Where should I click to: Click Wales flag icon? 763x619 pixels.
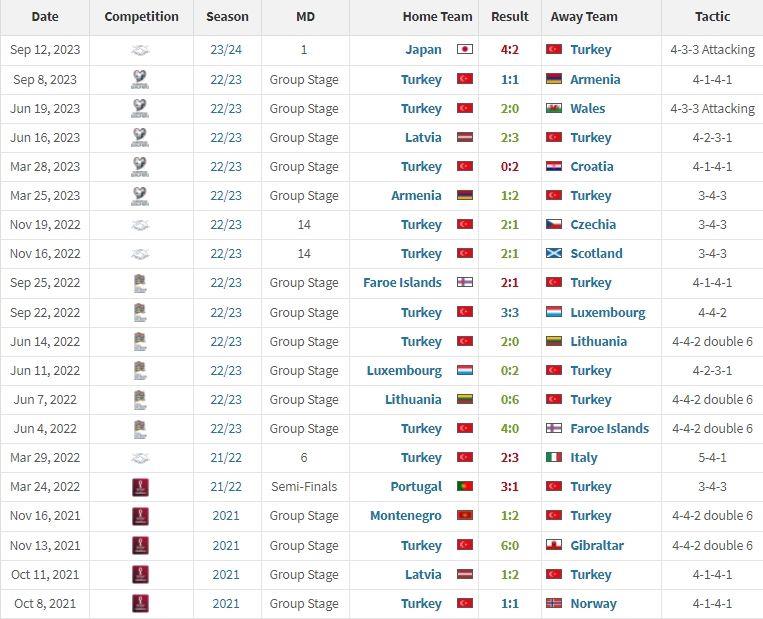click(x=554, y=109)
